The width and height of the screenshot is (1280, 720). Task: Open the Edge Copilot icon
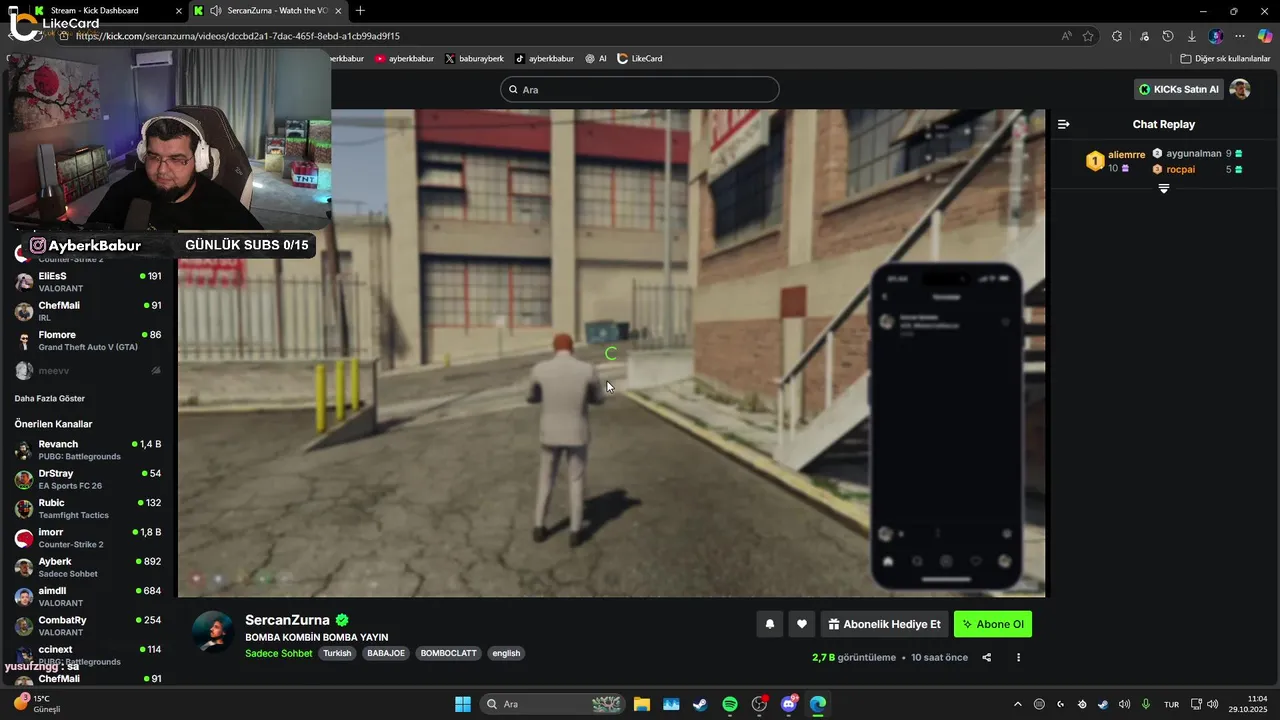(x=1265, y=36)
